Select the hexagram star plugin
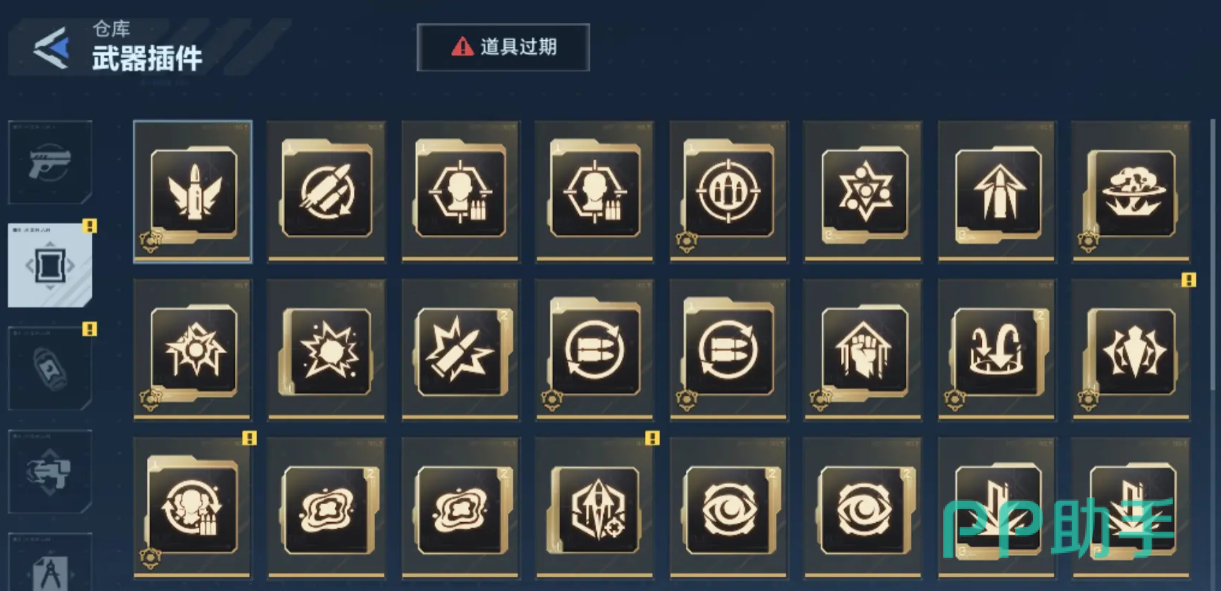The image size is (1221, 591). [x=863, y=192]
